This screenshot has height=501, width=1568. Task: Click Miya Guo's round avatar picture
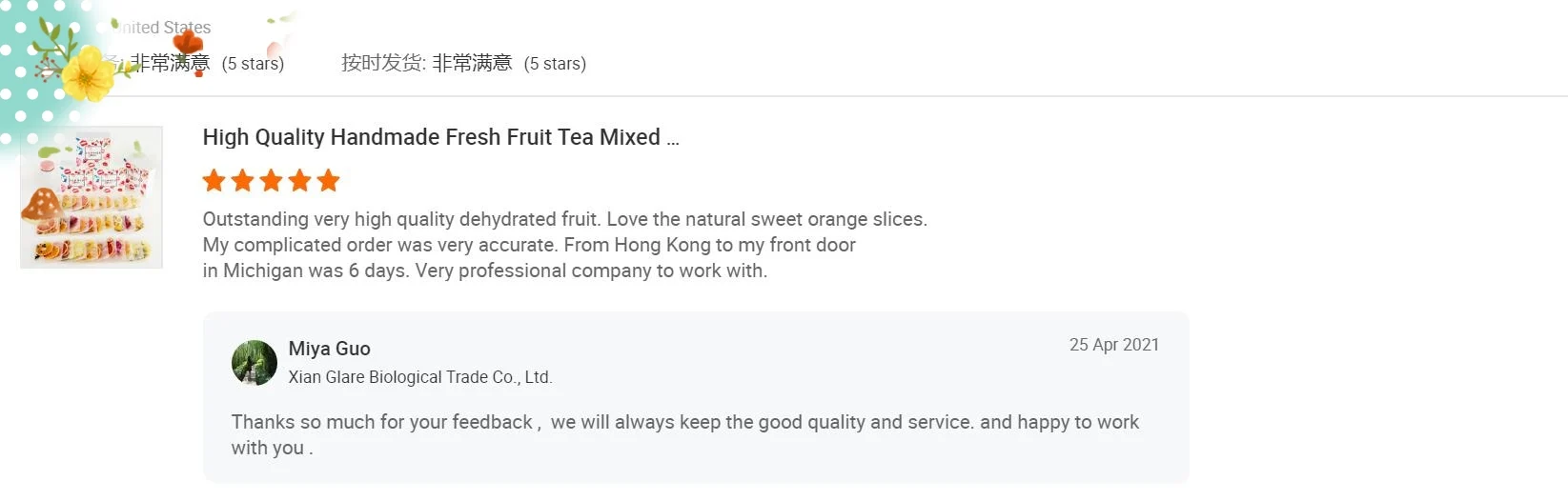[255, 363]
